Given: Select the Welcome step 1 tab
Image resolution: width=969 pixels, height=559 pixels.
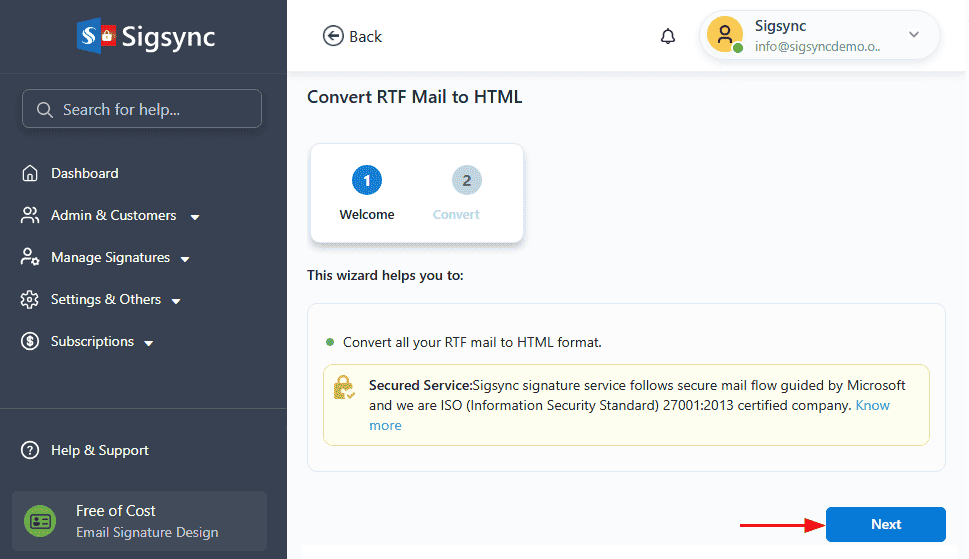Looking at the screenshot, I should pos(367,194).
